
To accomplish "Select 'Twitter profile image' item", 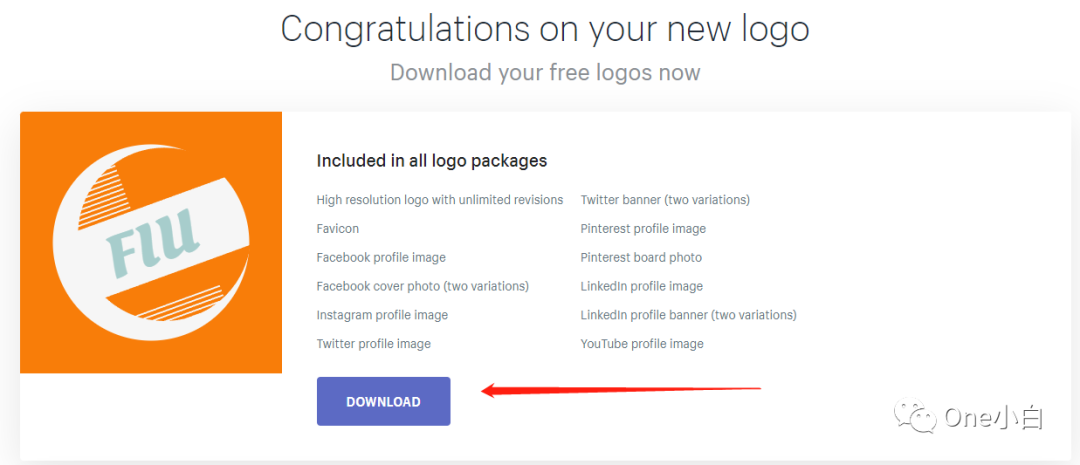I will 374,344.
